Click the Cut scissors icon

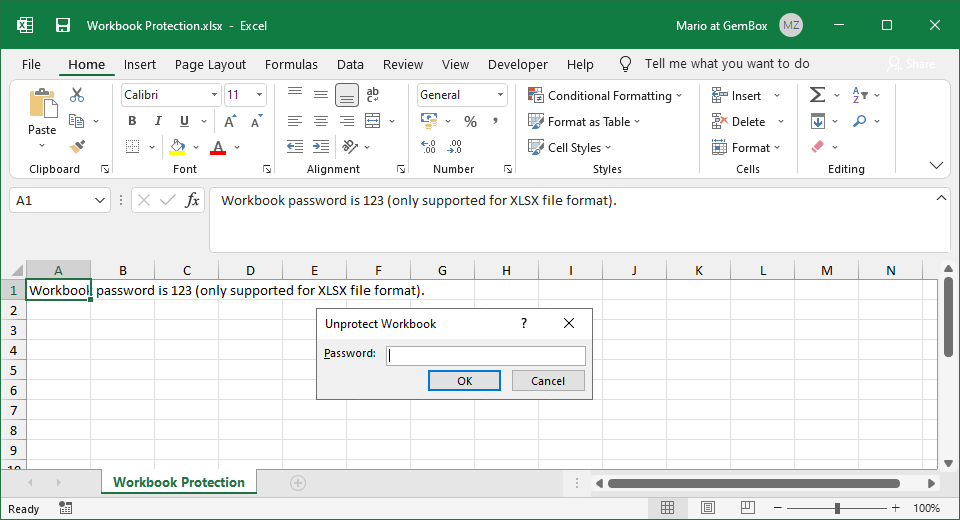(x=77, y=95)
